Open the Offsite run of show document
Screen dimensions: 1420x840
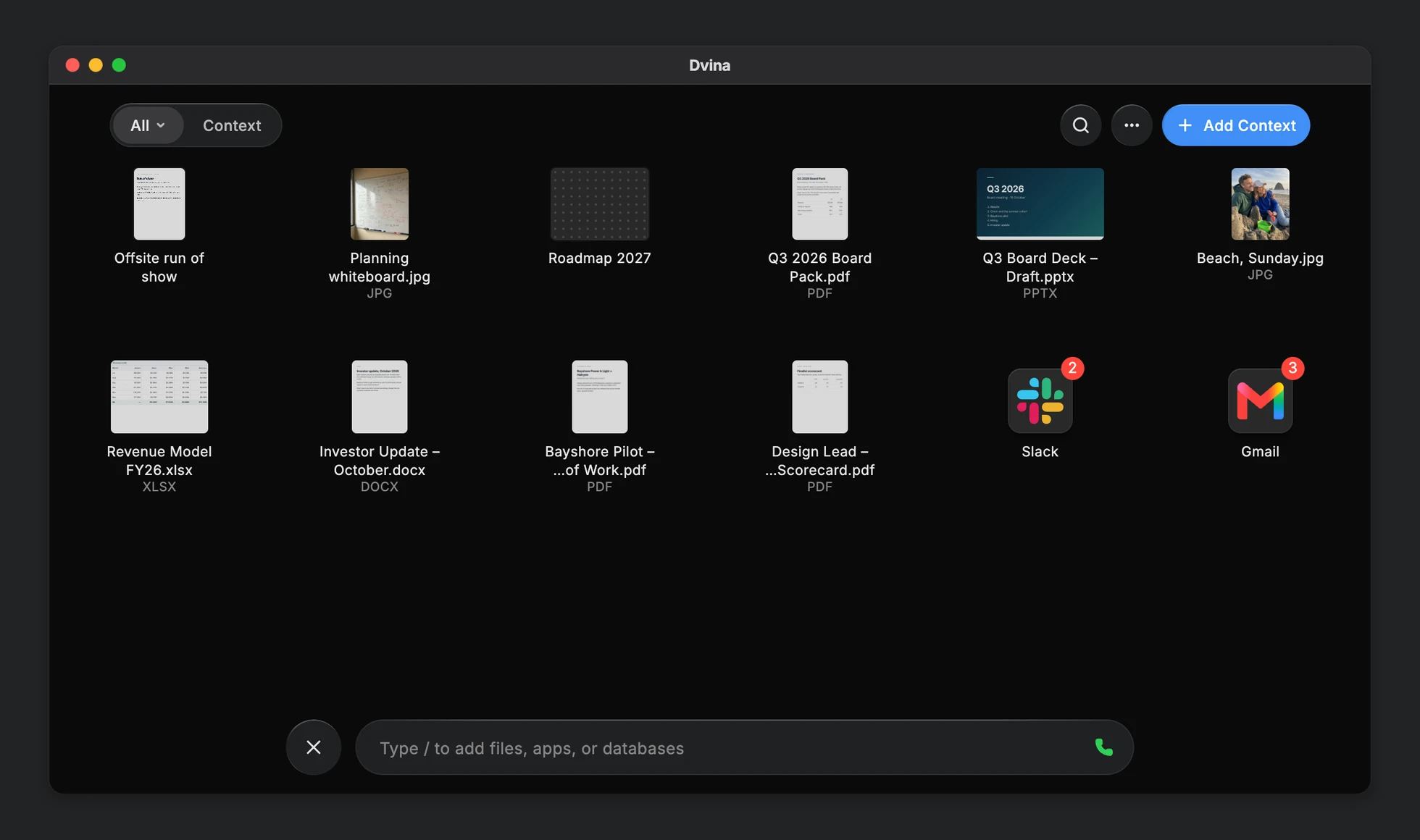coord(159,203)
